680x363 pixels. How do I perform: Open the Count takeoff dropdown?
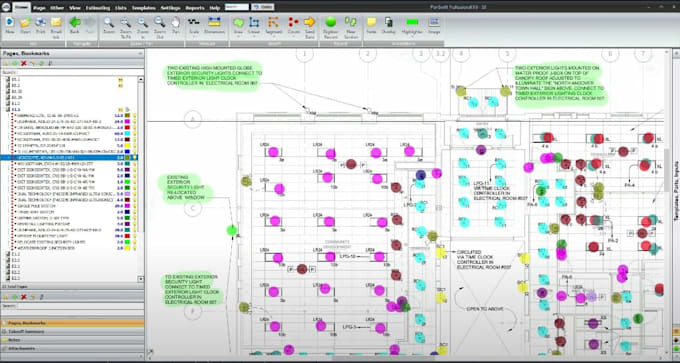click(x=294, y=36)
